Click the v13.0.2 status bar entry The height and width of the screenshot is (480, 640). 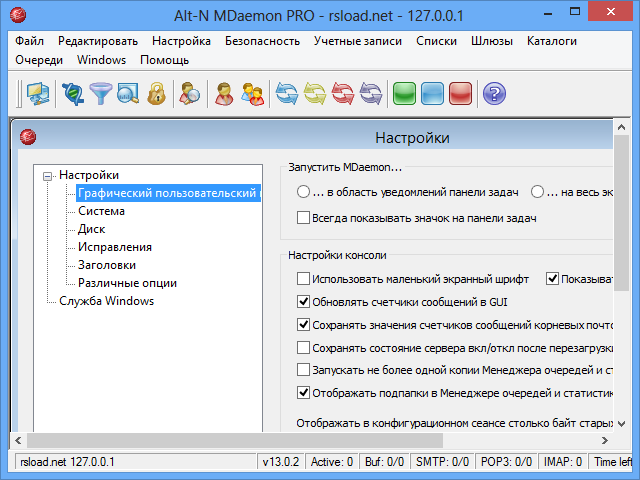click(x=280, y=462)
